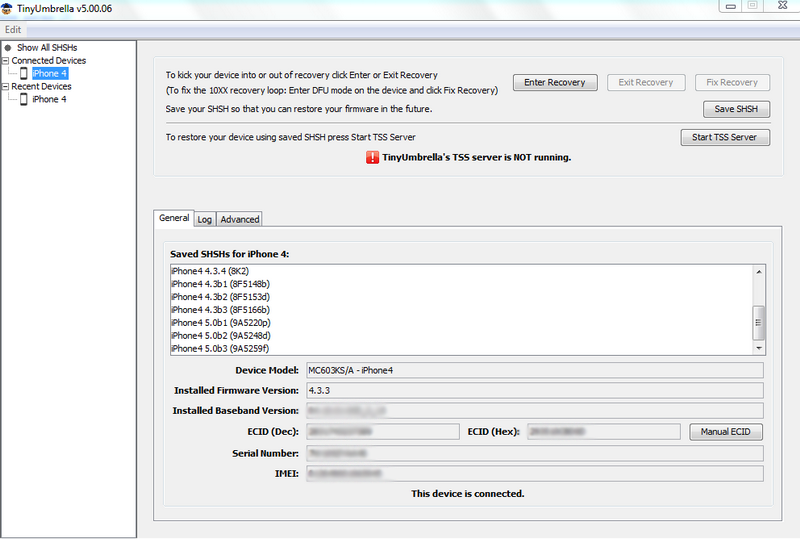800x539 pixels.
Task: Switch to the Advanced tab
Action: coord(239,219)
